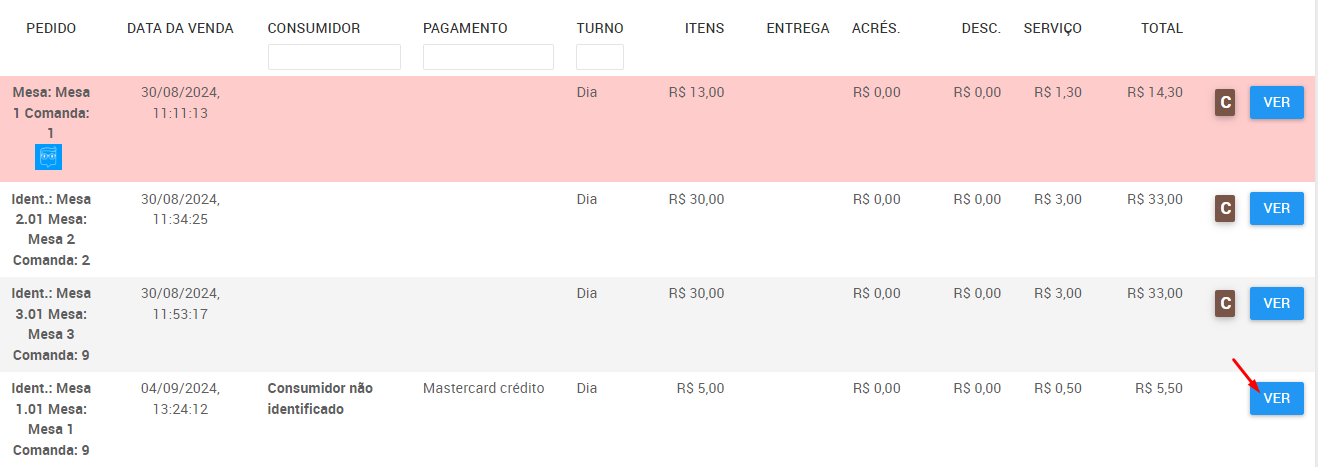Click the brown C icon for Mesa 3 order
The width and height of the screenshot is (1318, 467).
click(1225, 303)
